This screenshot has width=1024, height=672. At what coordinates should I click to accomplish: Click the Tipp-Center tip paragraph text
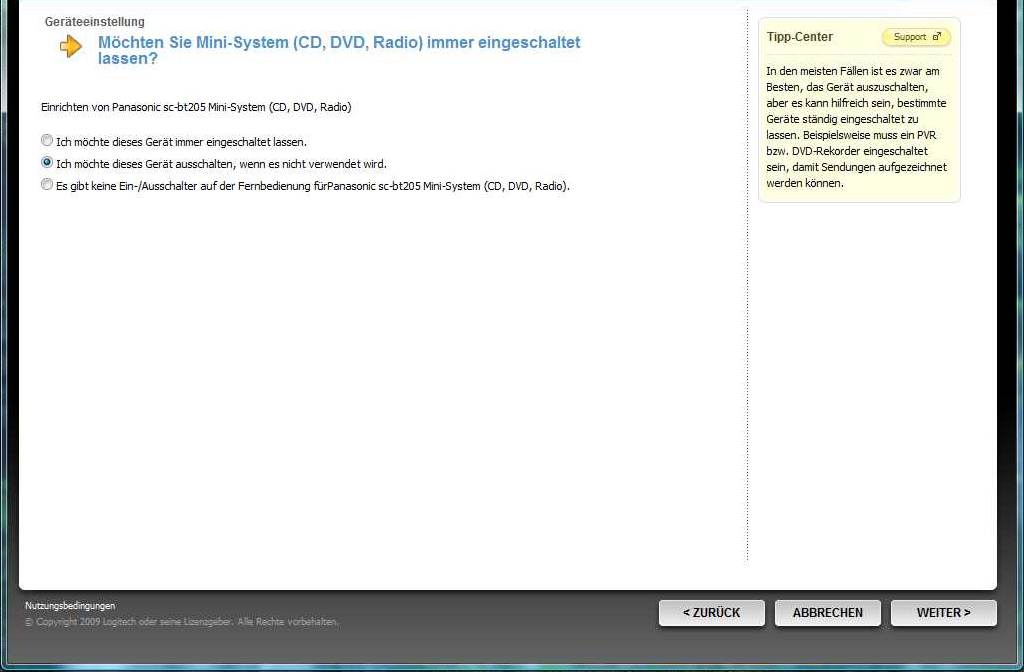(x=856, y=127)
